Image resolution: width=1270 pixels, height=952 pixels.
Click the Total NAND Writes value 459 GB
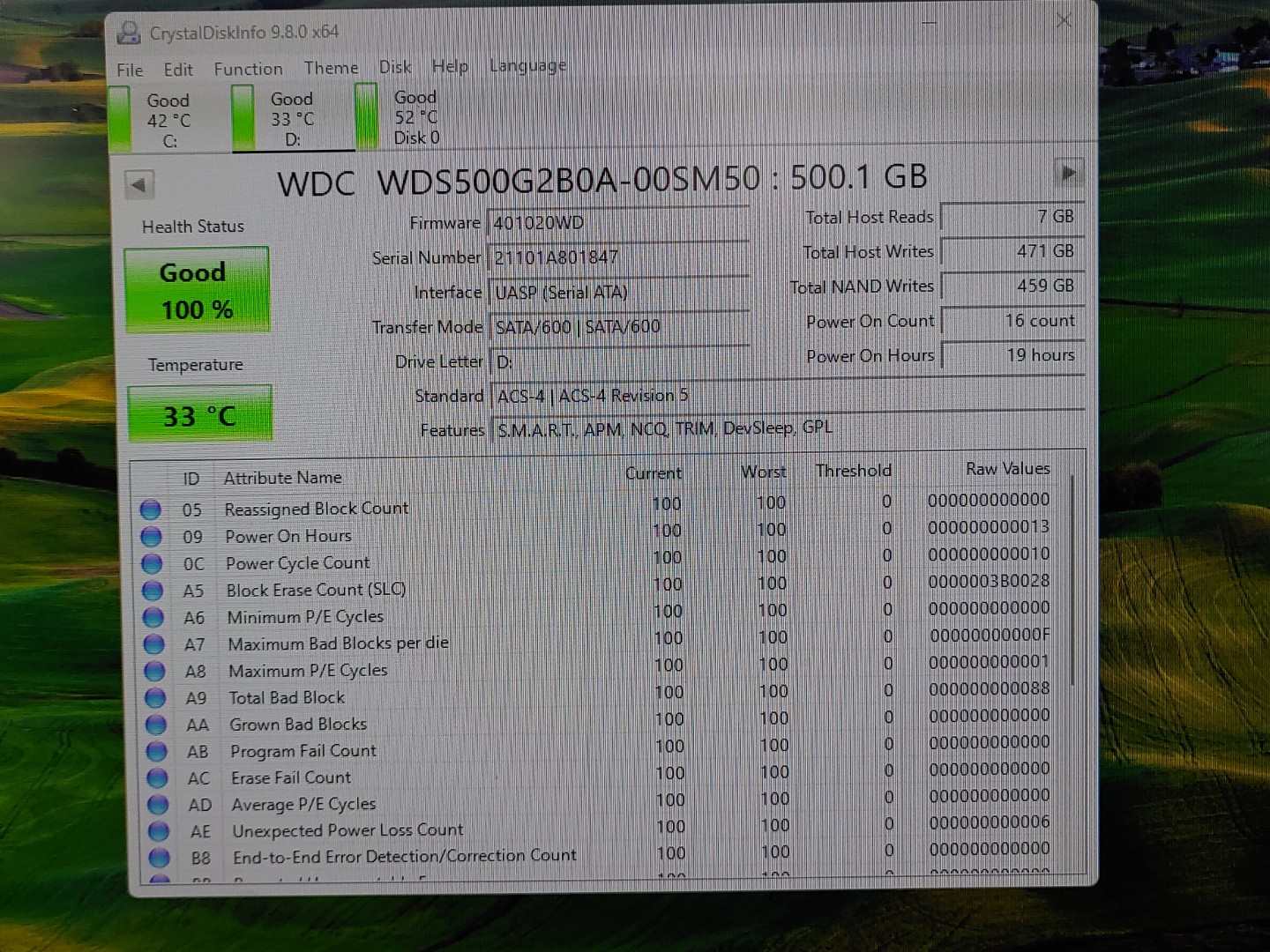[x=1012, y=286]
